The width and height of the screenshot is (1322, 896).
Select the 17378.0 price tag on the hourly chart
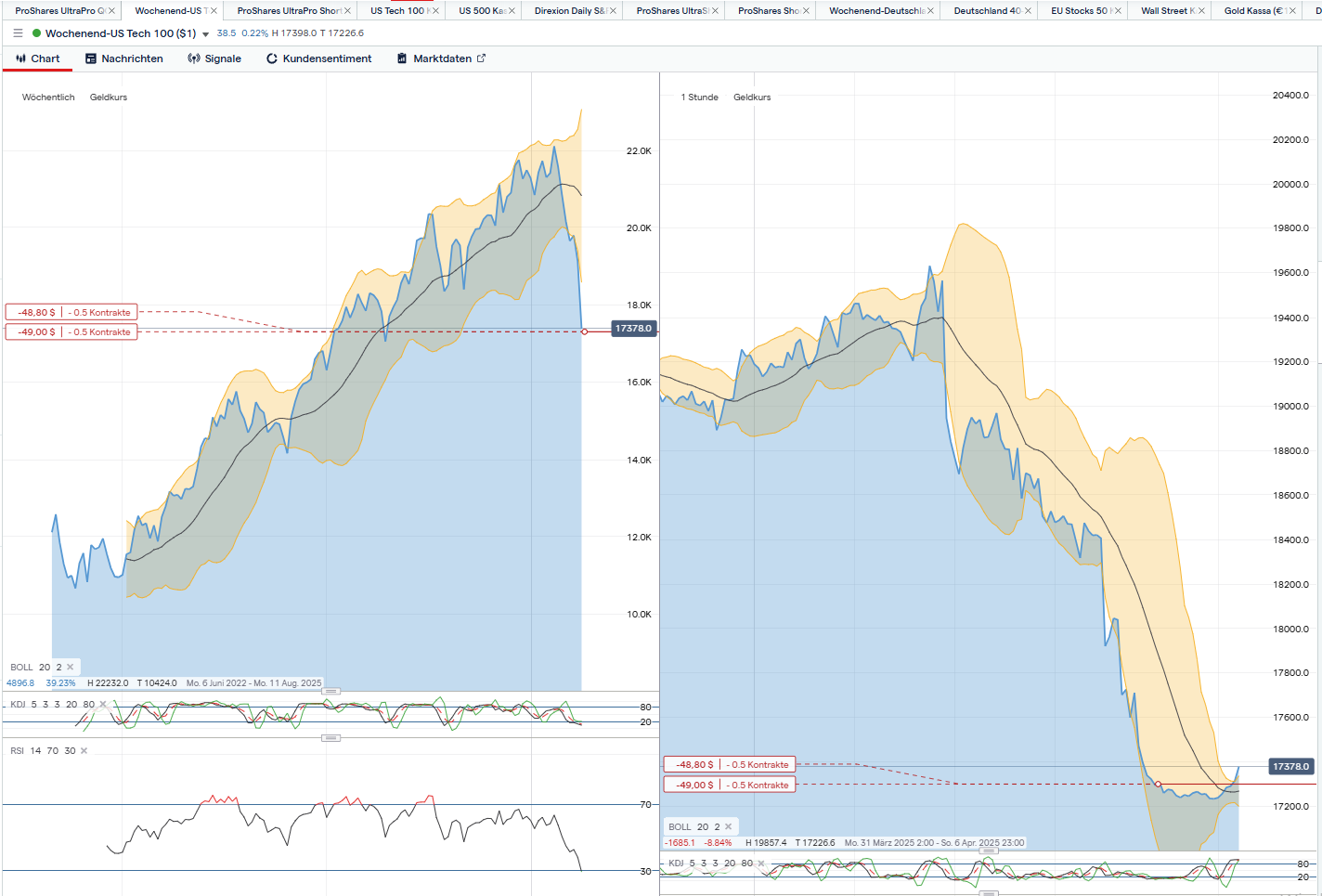pyautogui.click(x=1291, y=767)
